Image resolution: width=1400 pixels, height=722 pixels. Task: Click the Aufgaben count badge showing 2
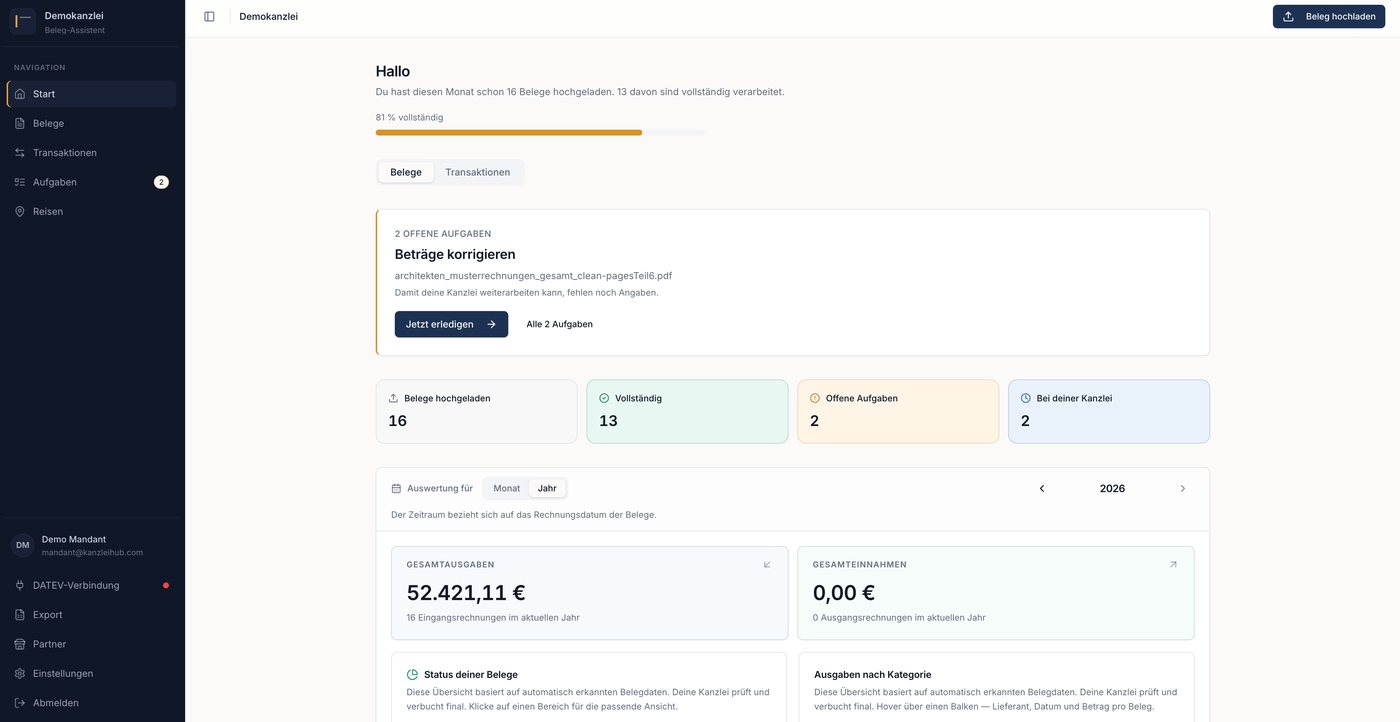tap(161, 182)
